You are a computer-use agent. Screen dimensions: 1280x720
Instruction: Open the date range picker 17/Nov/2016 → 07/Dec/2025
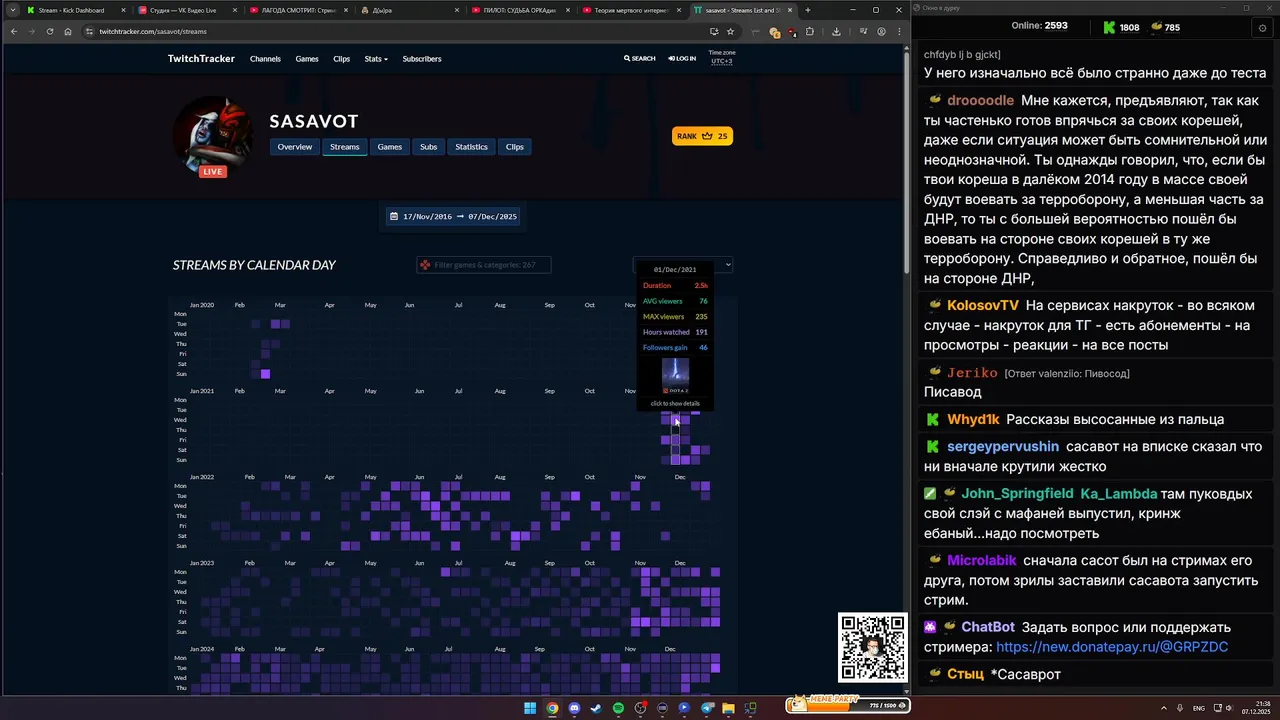(x=454, y=216)
